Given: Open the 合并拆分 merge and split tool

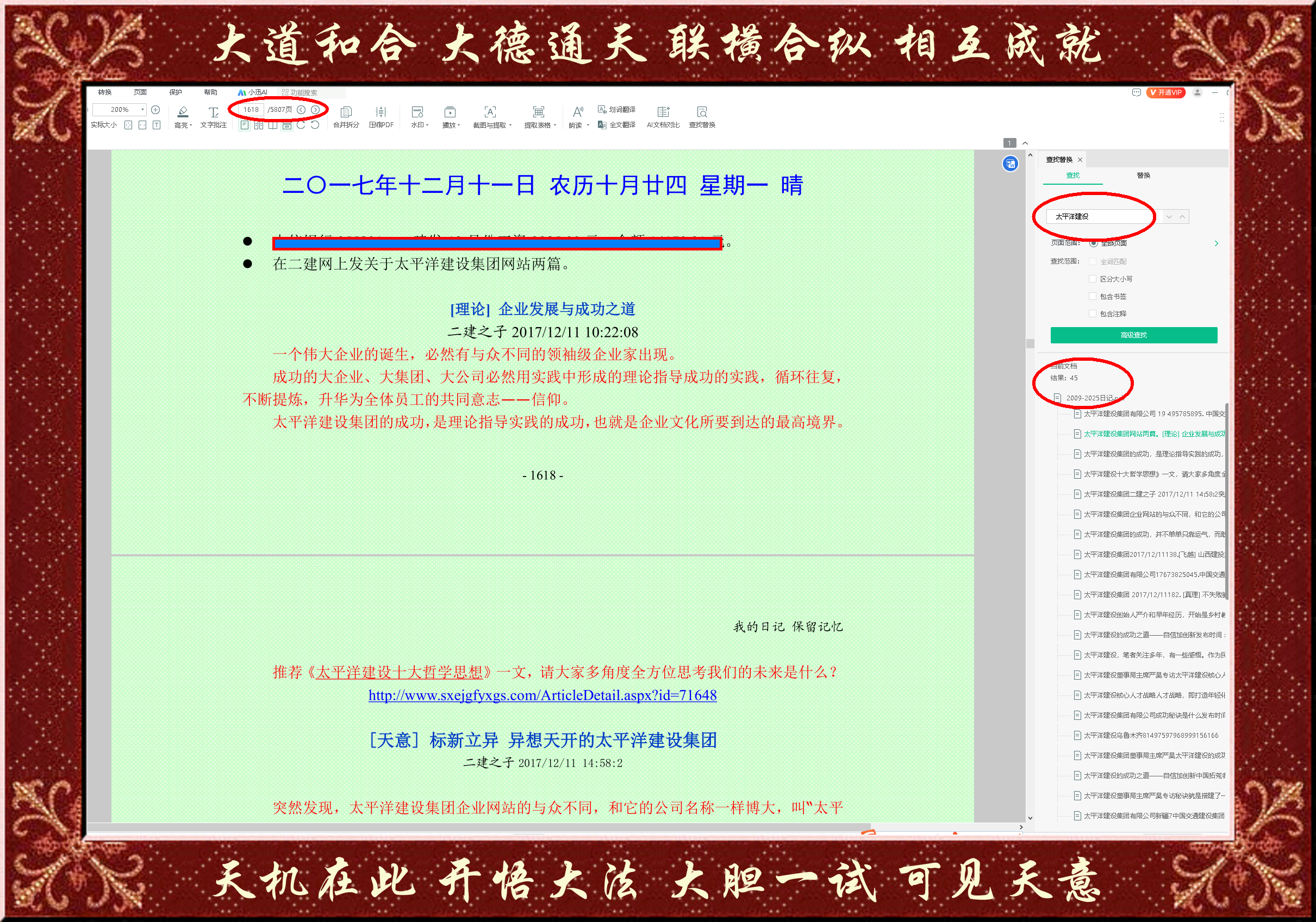Looking at the screenshot, I should click(346, 116).
